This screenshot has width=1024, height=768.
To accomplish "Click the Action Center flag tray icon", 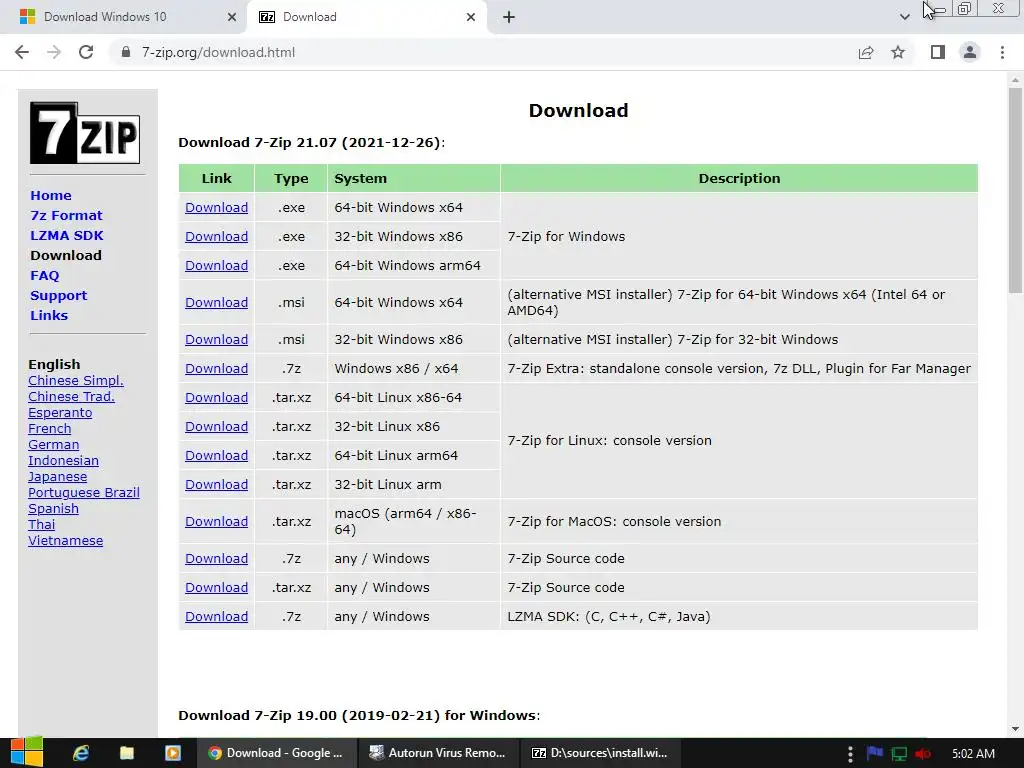I will (874, 754).
